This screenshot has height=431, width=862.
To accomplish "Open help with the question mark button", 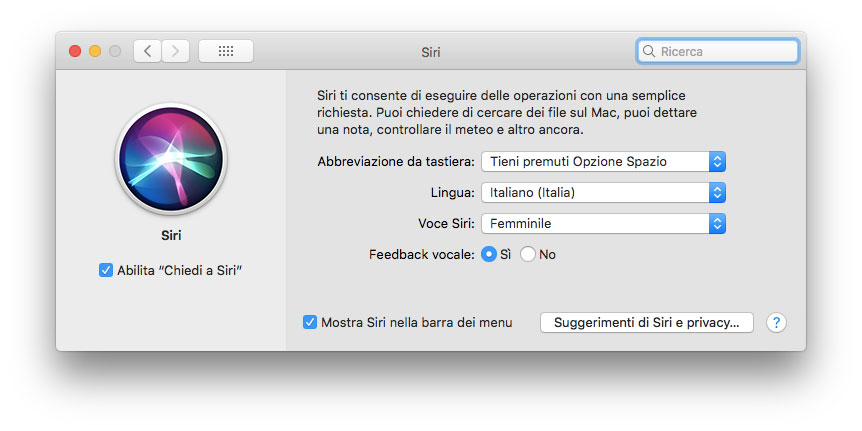I will point(776,322).
